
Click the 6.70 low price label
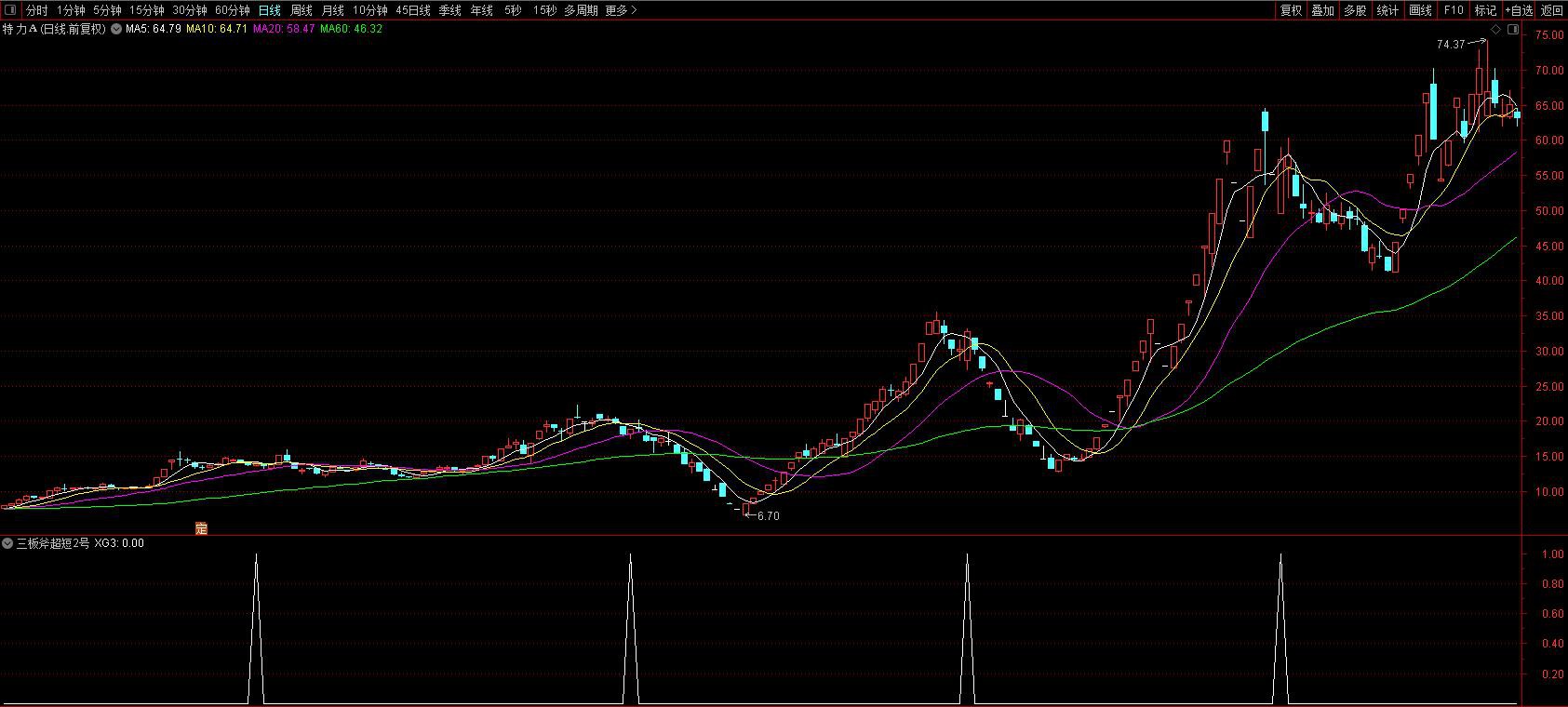(x=769, y=516)
